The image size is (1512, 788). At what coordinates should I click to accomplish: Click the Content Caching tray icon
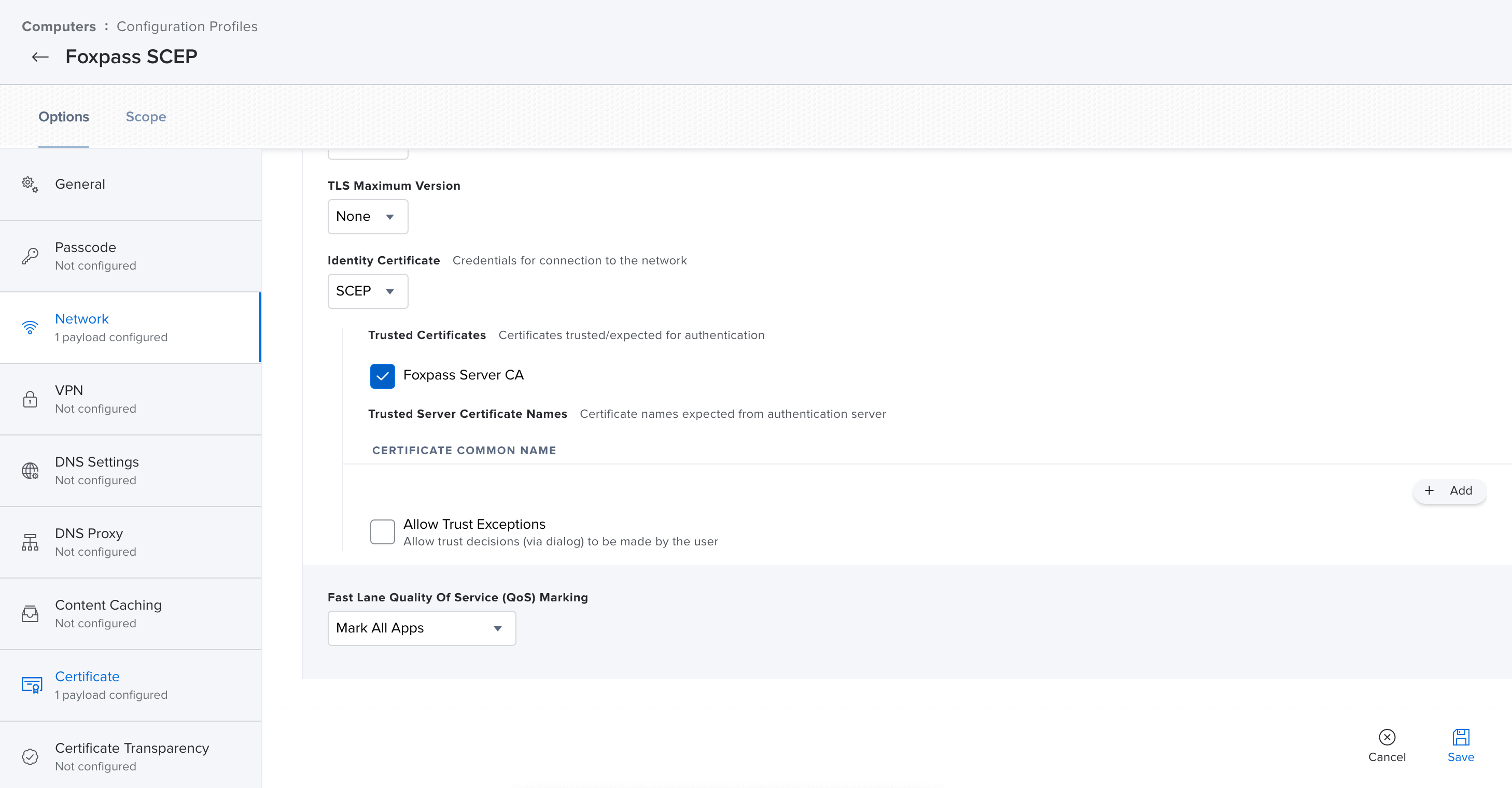(x=30, y=614)
